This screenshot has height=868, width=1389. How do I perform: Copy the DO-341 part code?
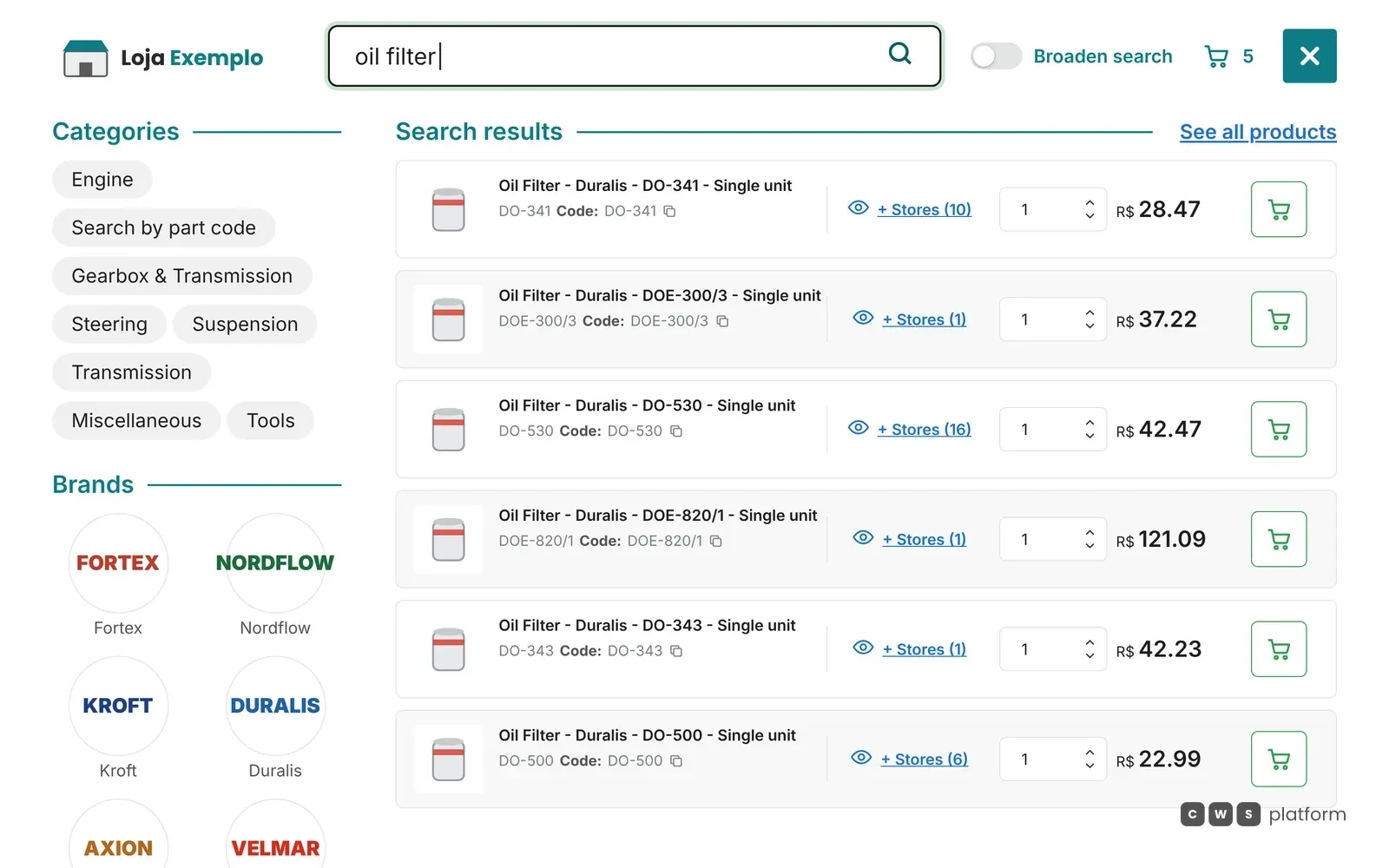tap(669, 211)
